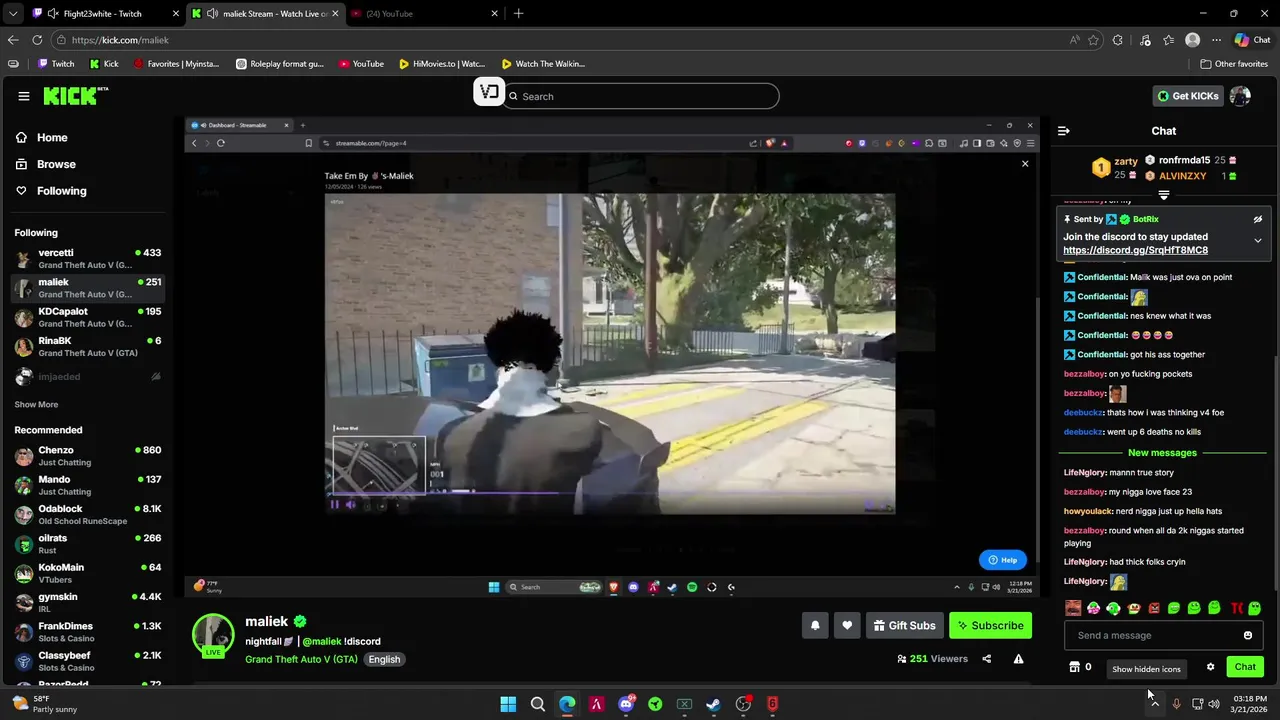Open oilrats avatar in Recommended

point(24,544)
